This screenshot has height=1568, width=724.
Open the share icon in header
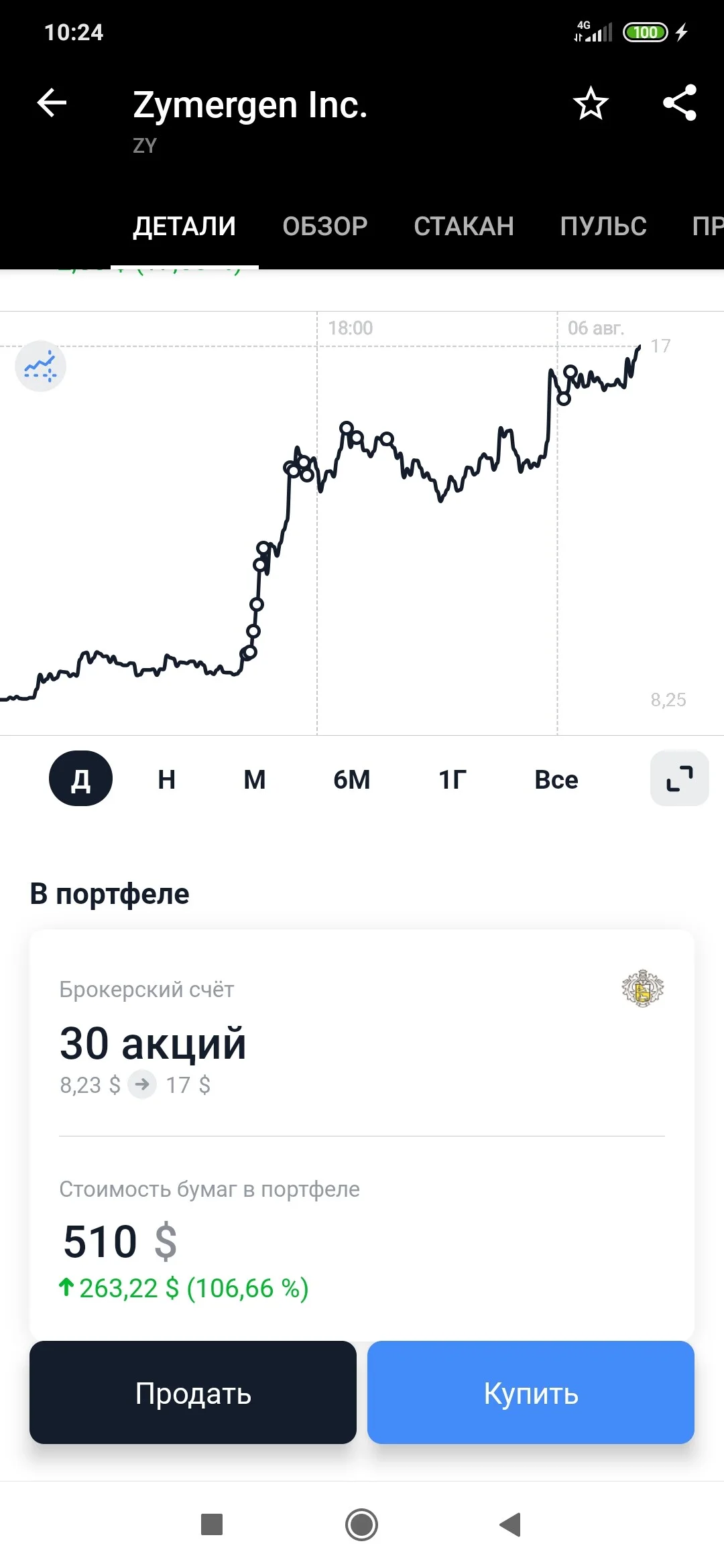(680, 103)
